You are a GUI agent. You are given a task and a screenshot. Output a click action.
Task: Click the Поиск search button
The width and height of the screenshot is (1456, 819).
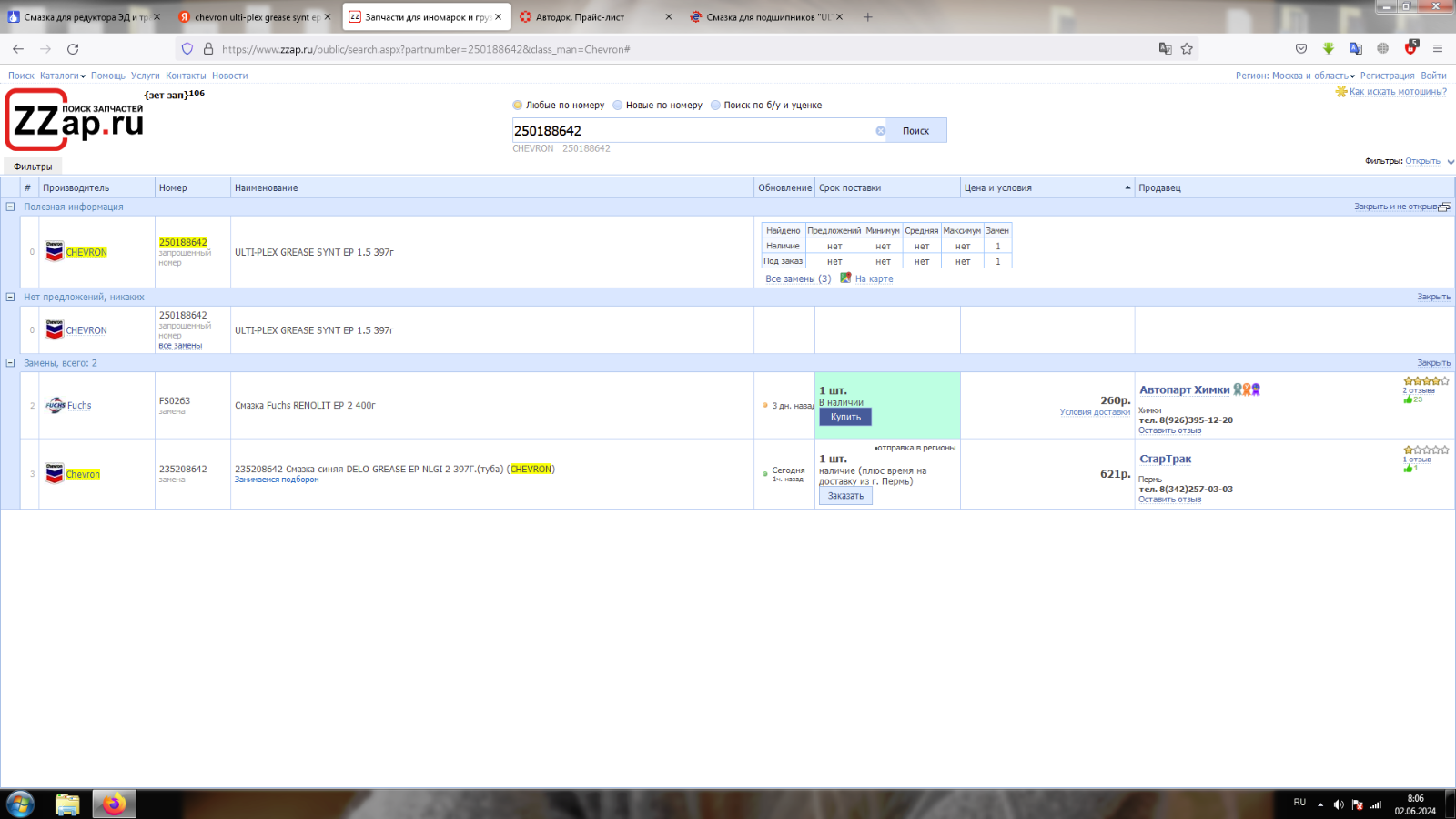click(916, 131)
